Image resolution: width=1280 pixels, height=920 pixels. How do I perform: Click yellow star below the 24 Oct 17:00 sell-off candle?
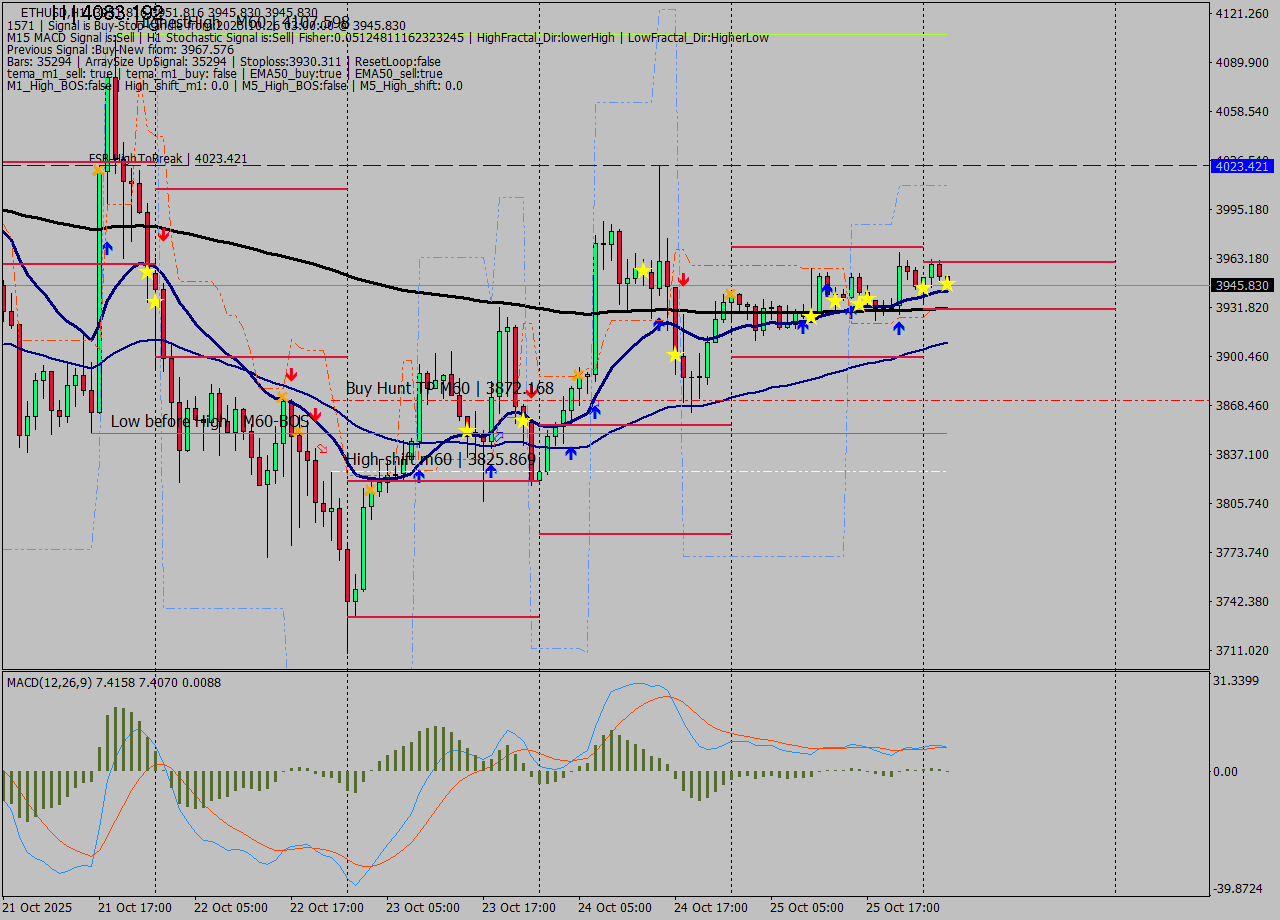pos(675,354)
